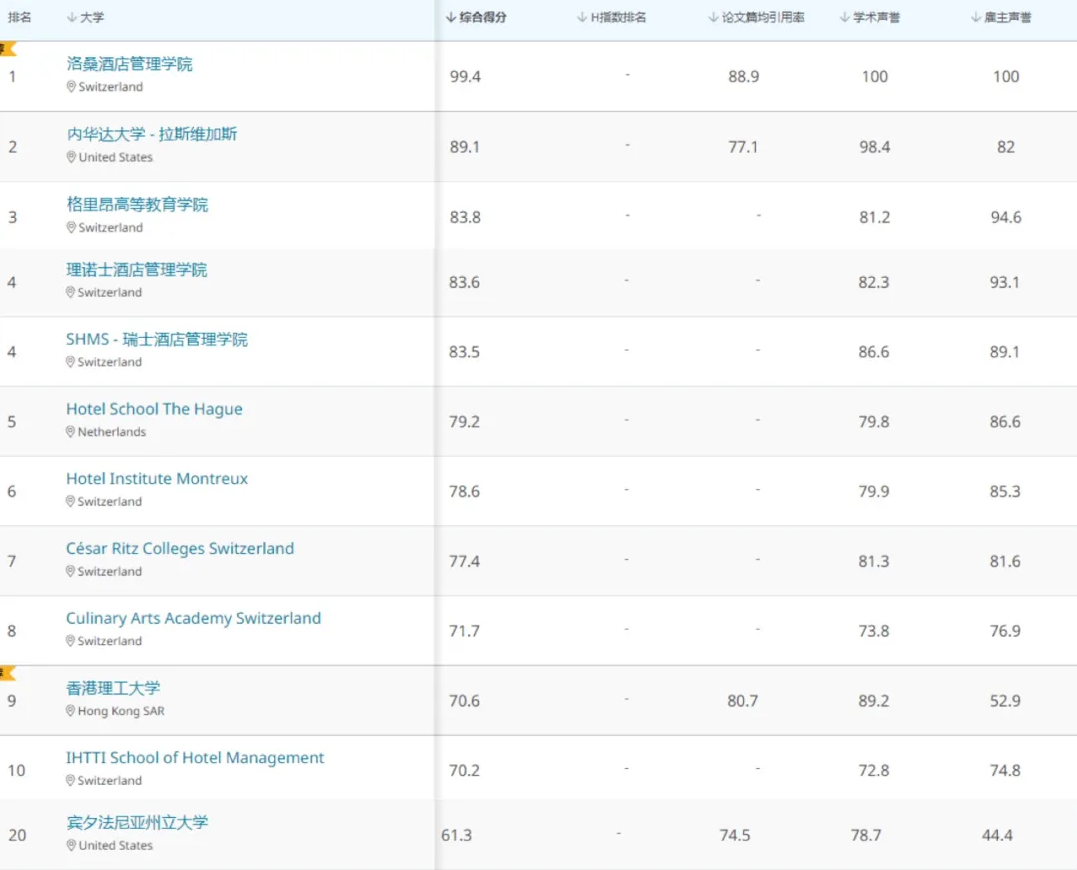Sort by 大学 column header
The width and height of the screenshot is (1077, 870).
[85, 17]
